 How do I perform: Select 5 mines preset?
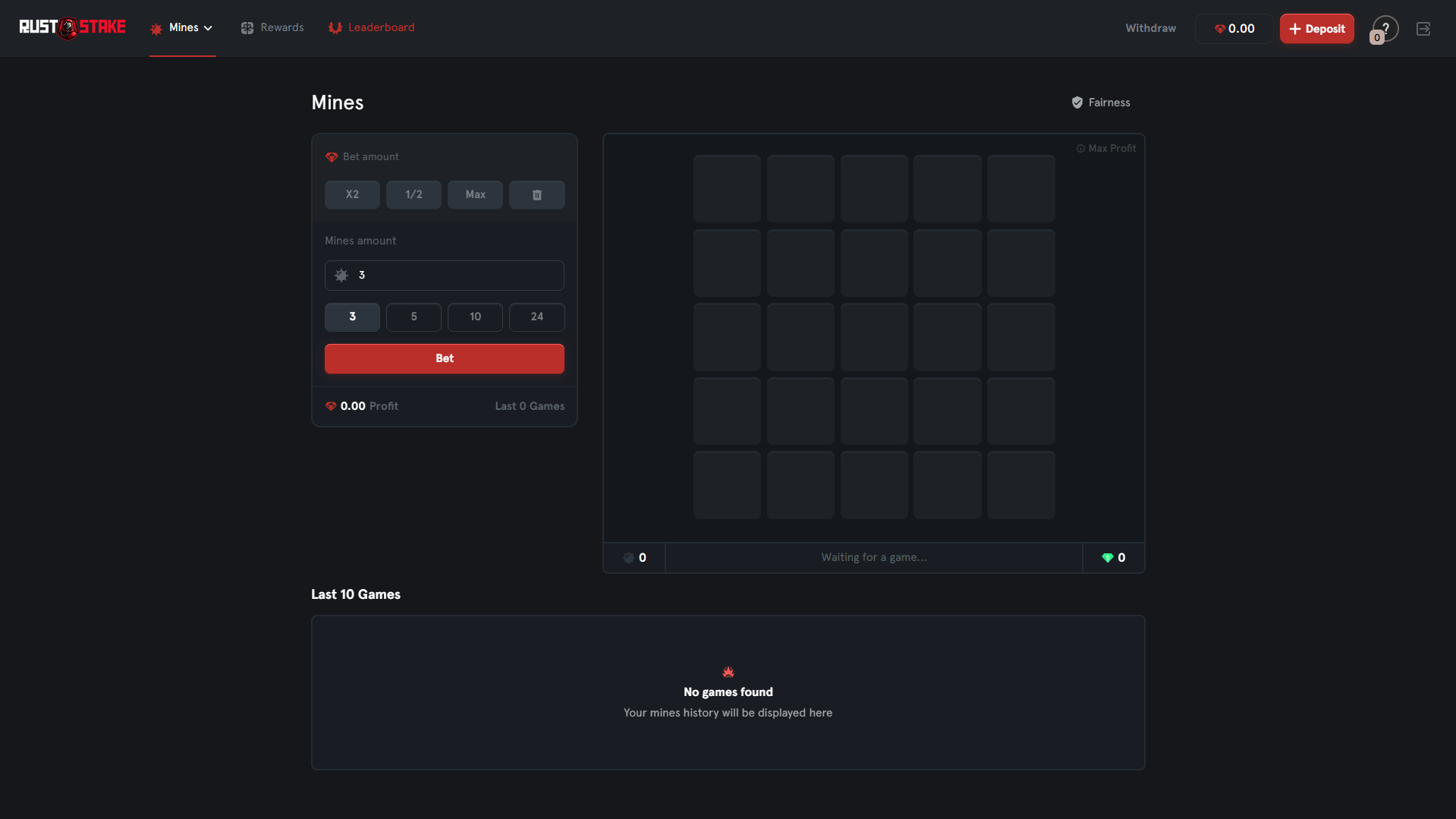414,317
